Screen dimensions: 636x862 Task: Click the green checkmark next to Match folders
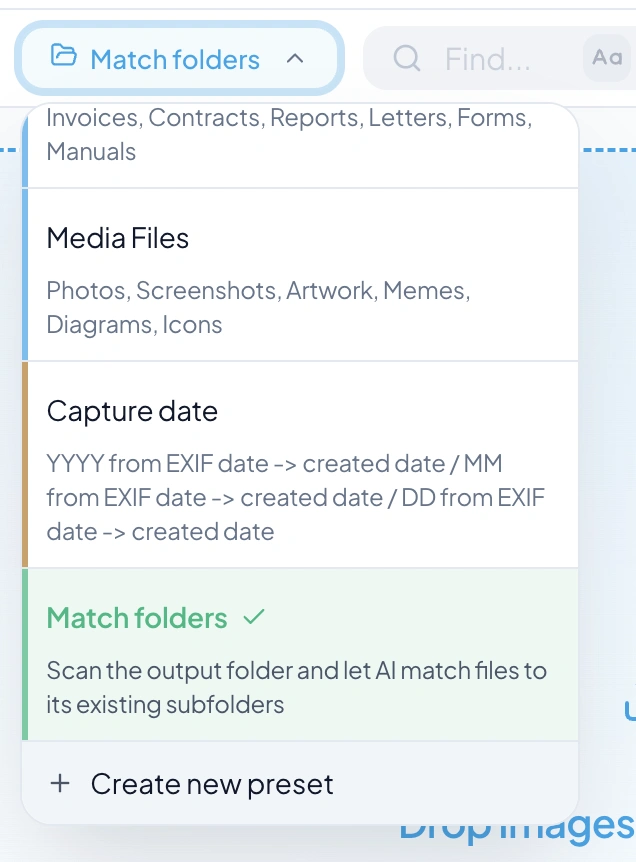click(254, 618)
